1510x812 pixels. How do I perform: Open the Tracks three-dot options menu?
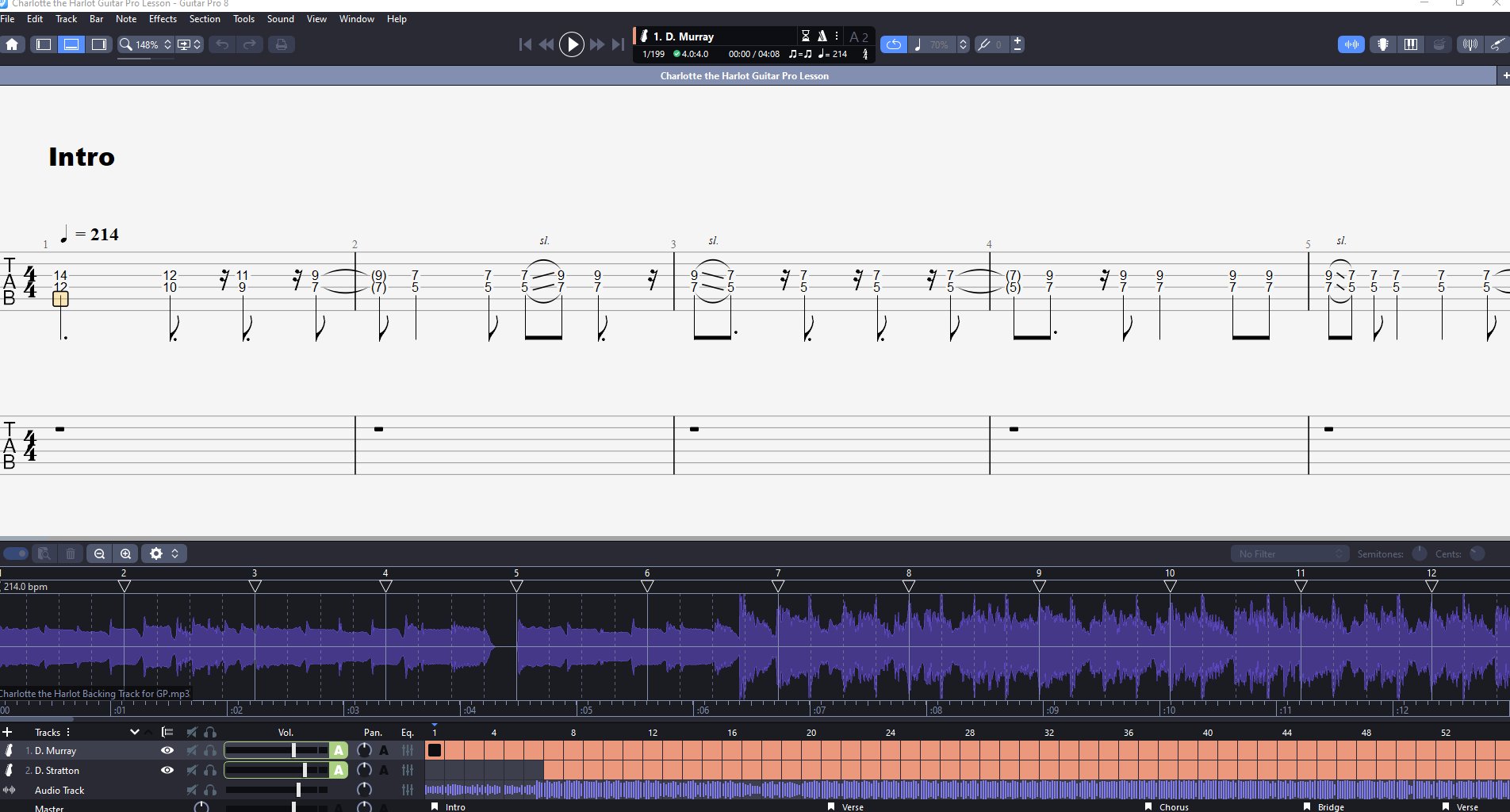pos(68,732)
